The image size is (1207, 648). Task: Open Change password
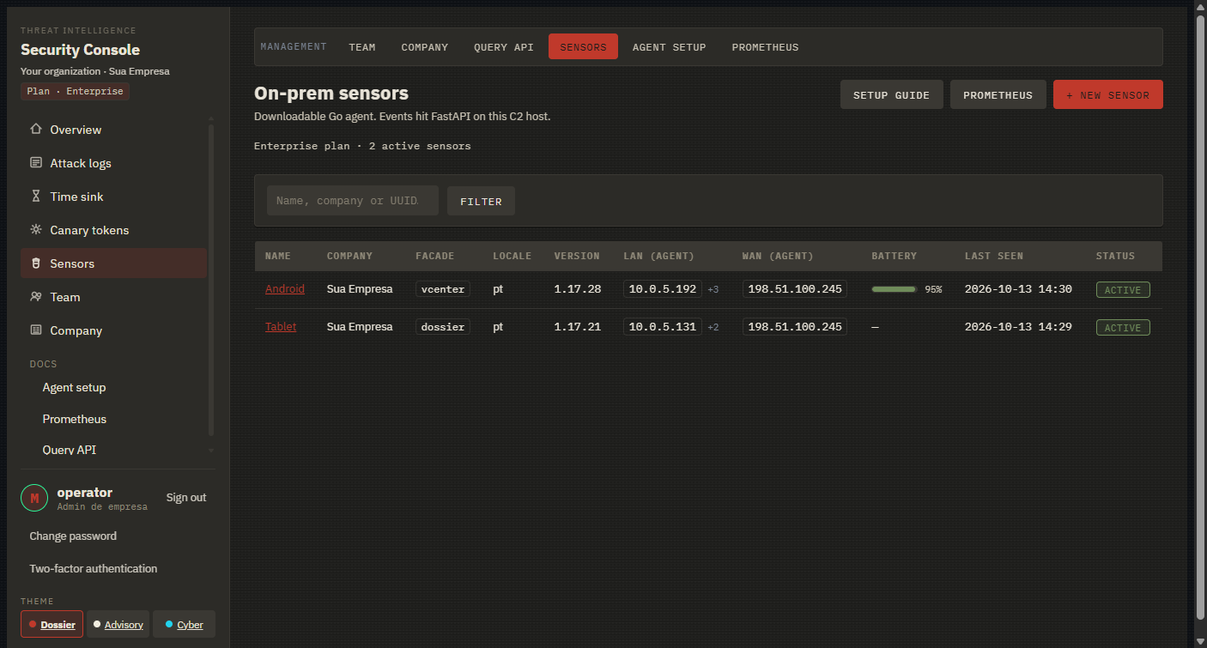(73, 536)
